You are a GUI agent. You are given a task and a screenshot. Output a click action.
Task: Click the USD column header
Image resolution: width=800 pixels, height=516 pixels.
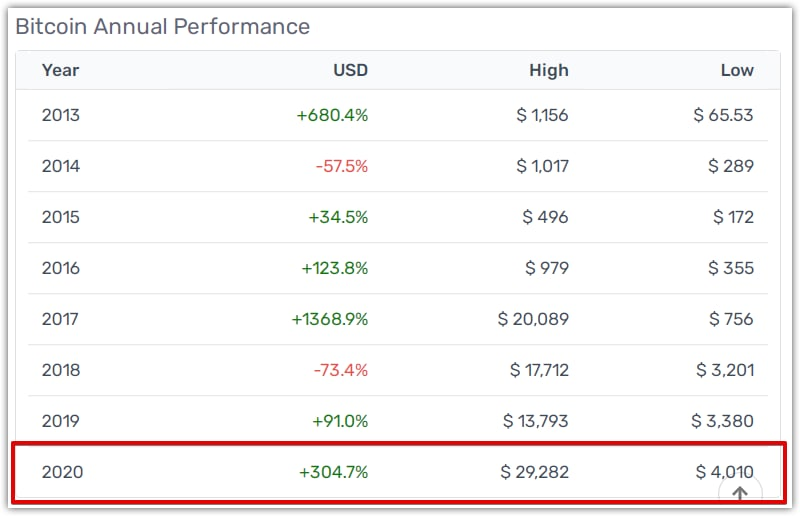pyautogui.click(x=351, y=70)
